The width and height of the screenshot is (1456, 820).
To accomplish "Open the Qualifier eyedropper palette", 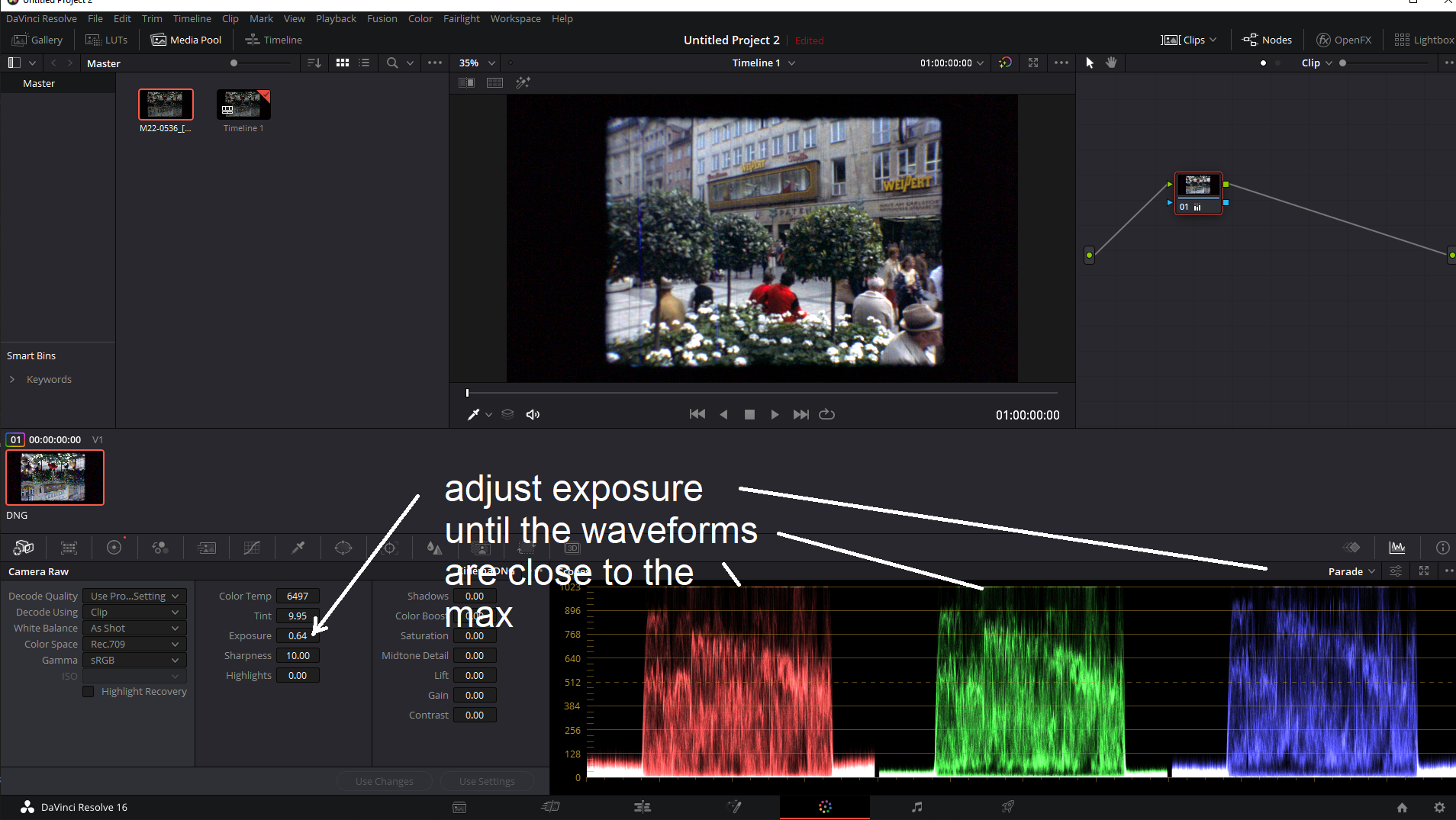I will pyautogui.click(x=298, y=548).
